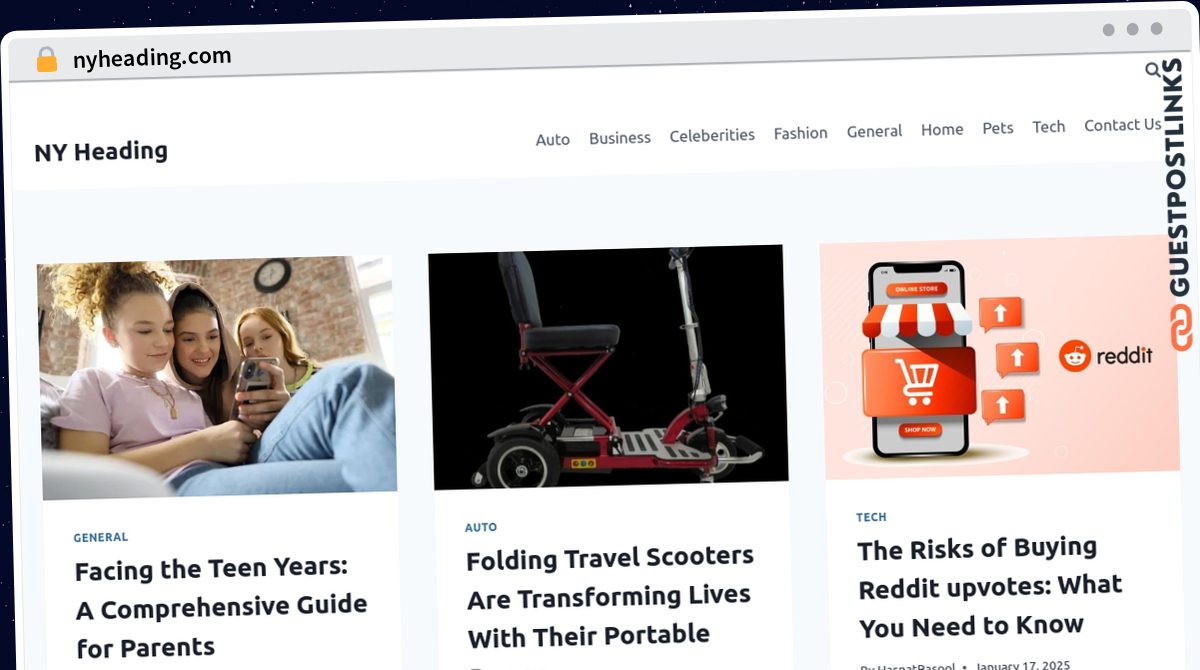This screenshot has height=670, width=1200.
Task: Open the Fashion navigation link
Action: pyautogui.click(x=801, y=132)
